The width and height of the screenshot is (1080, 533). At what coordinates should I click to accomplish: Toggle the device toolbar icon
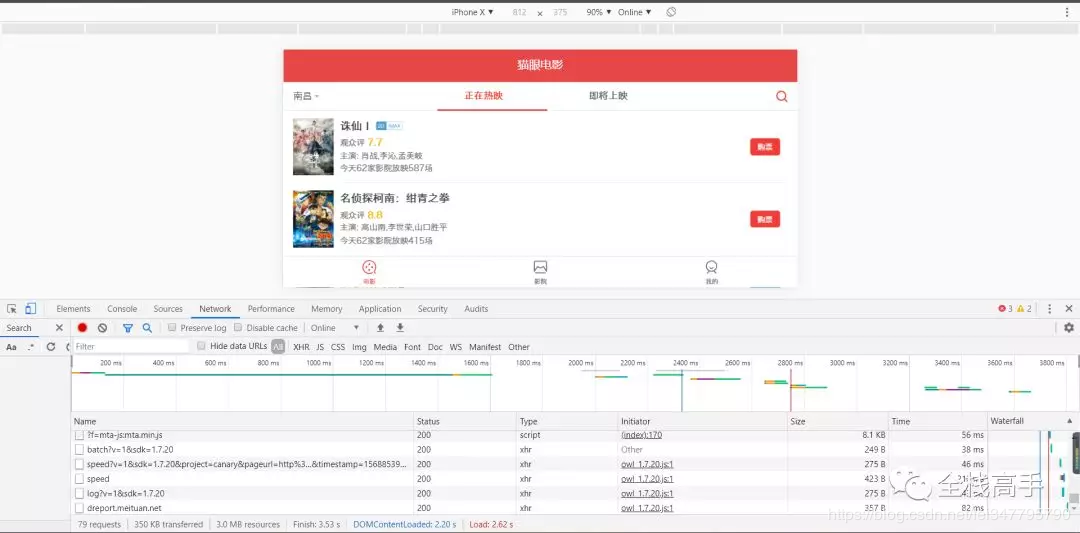tap(30, 309)
